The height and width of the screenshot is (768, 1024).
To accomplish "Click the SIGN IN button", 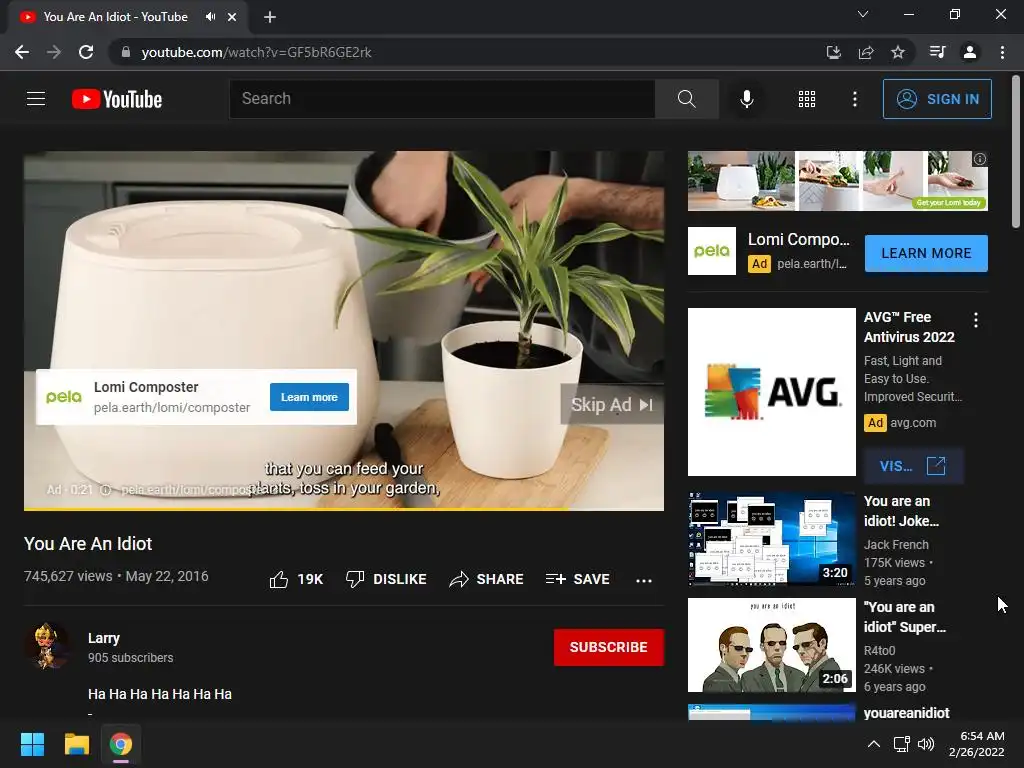I will click(x=937, y=99).
